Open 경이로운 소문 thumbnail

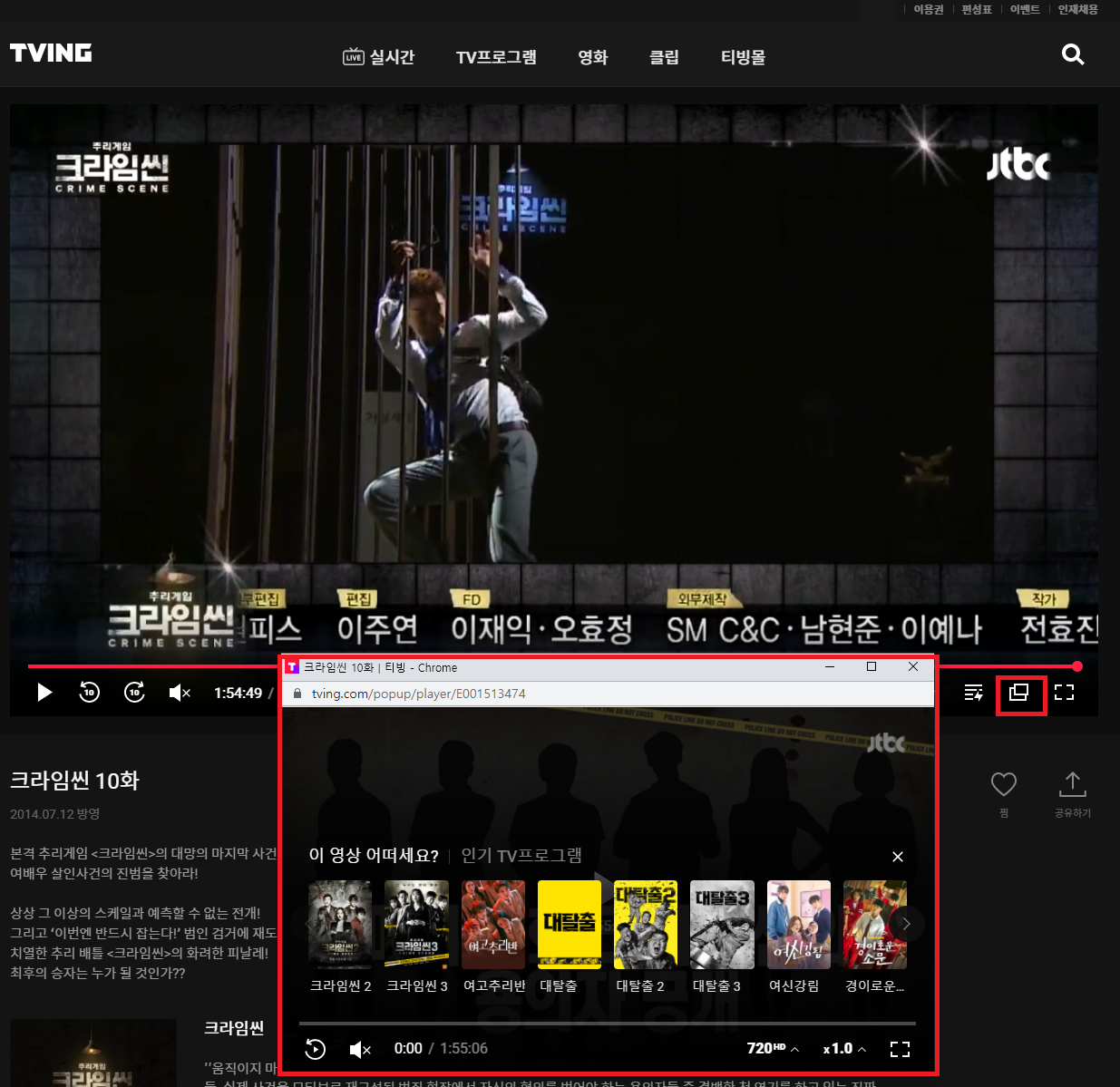coord(875,925)
